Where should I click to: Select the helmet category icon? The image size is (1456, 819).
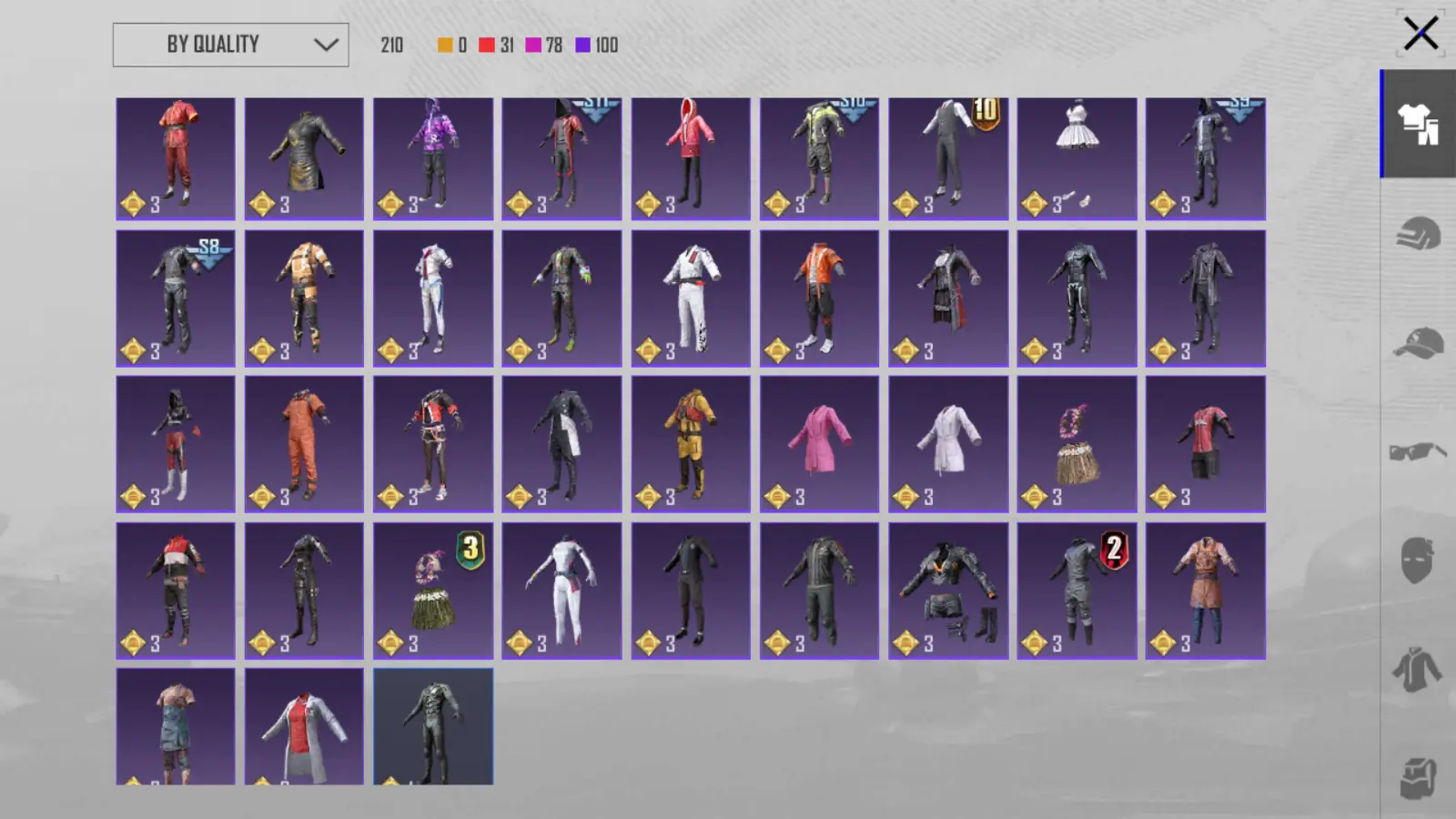1418,233
